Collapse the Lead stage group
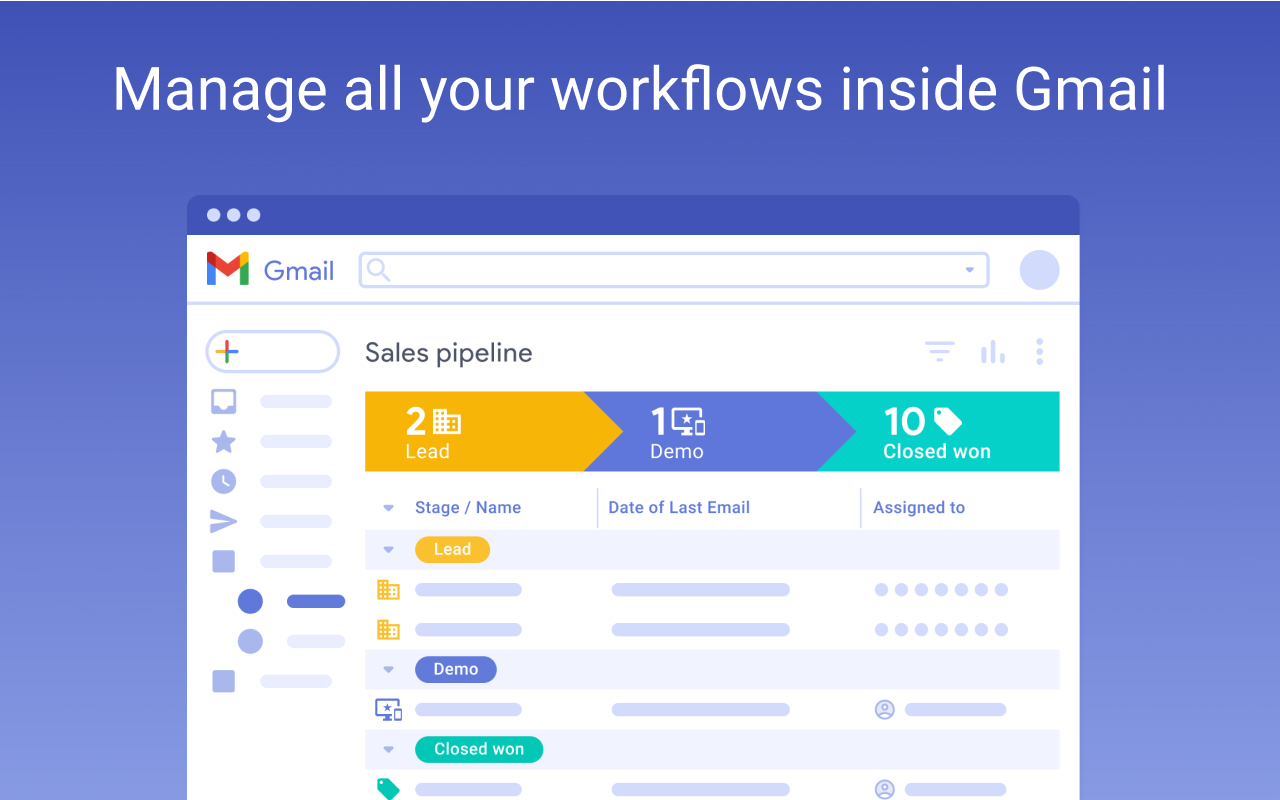Viewport: 1280px width, 800px height. pyautogui.click(x=389, y=549)
